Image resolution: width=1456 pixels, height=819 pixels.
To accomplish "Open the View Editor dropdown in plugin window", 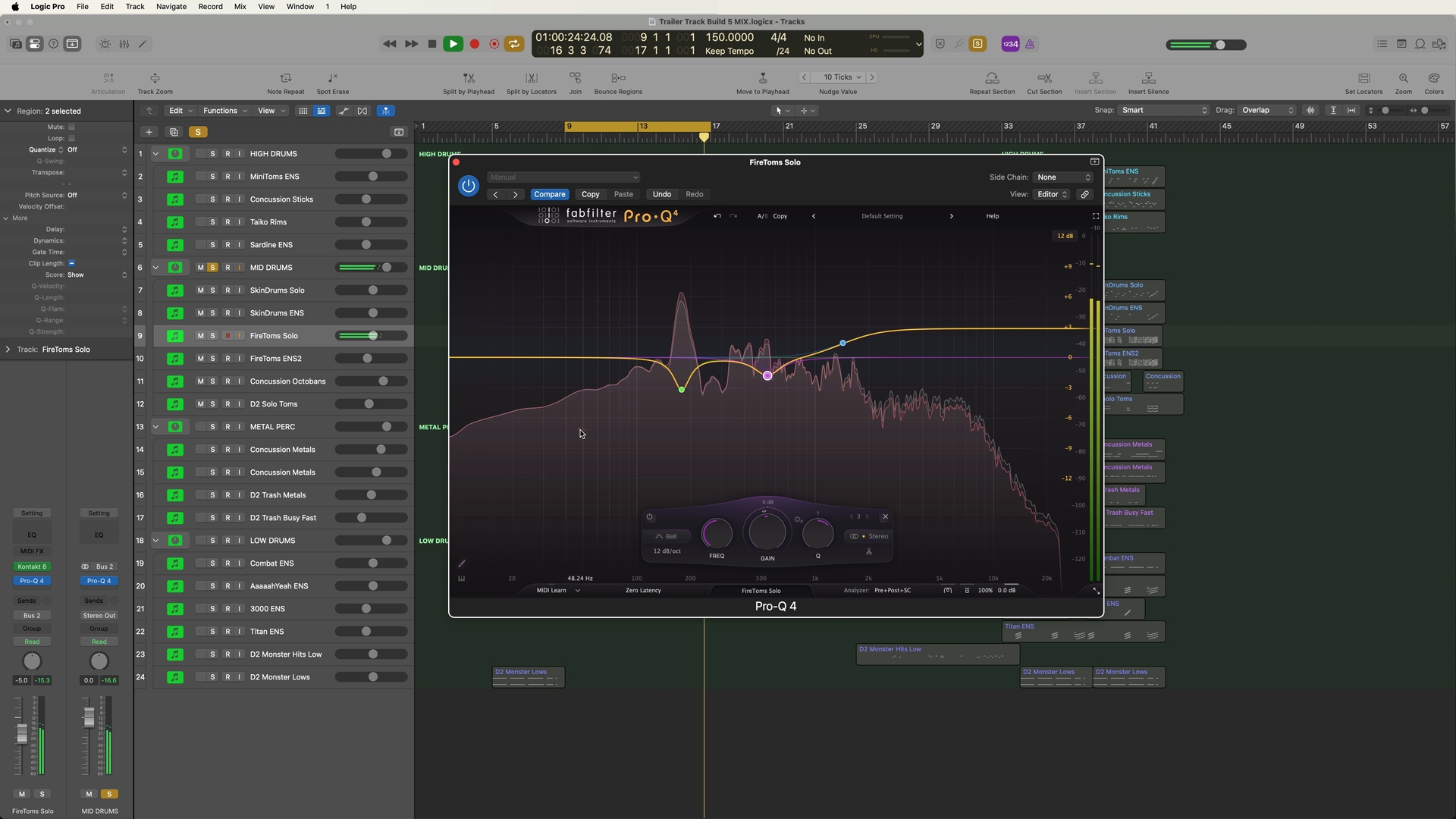I will pyautogui.click(x=1052, y=195).
